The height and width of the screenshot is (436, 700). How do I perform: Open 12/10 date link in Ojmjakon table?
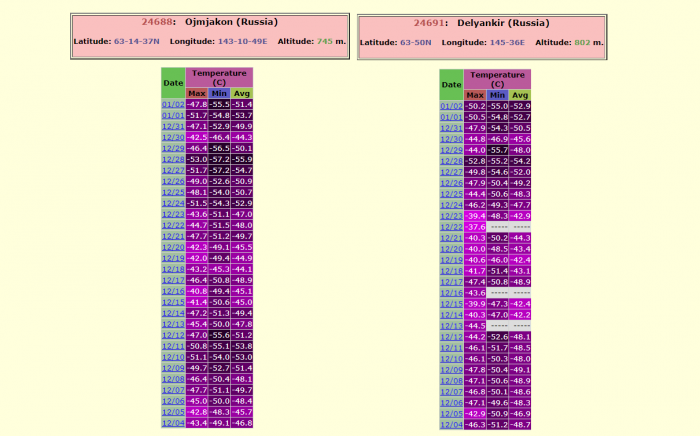(172, 357)
